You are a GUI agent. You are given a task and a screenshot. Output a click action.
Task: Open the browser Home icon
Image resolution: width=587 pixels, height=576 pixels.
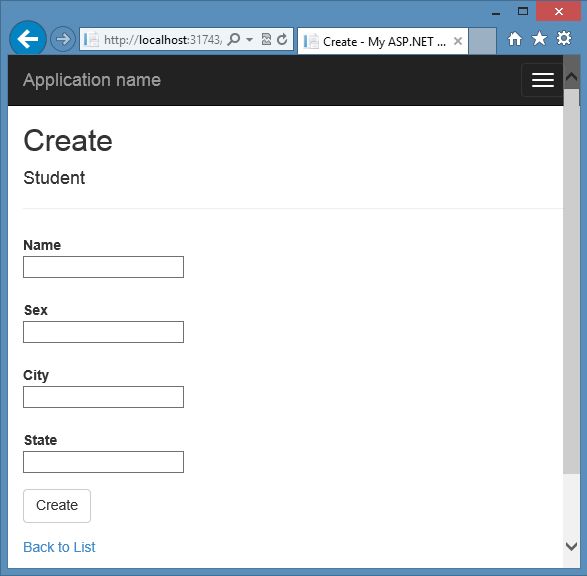[515, 39]
